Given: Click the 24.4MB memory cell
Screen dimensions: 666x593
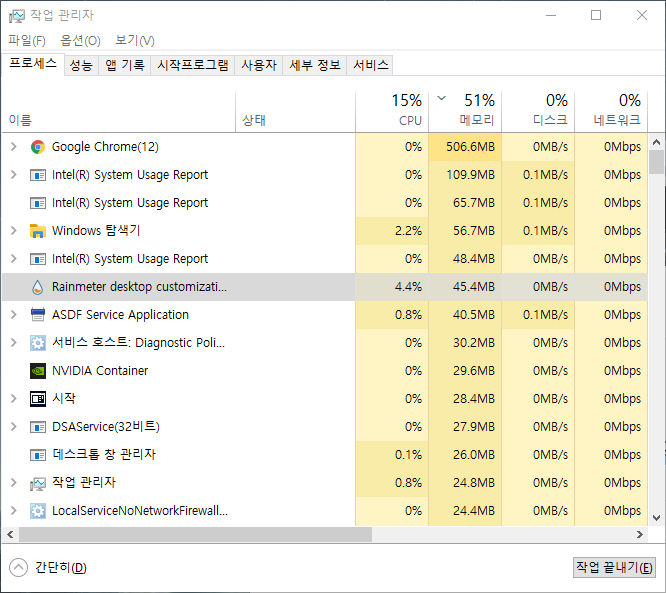Looking at the screenshot, I should click(465, 511).
